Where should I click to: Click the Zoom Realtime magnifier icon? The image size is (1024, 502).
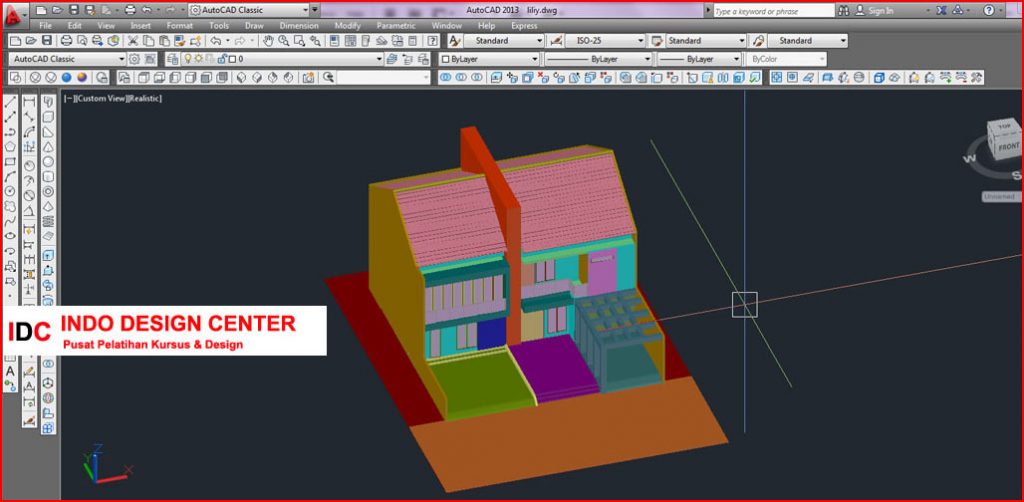pos(283,41)
